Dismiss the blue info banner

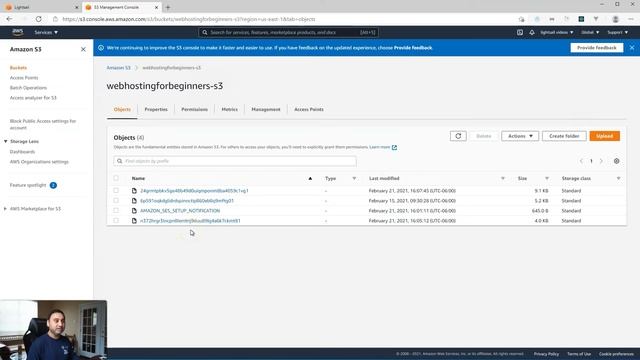point(632,48)
